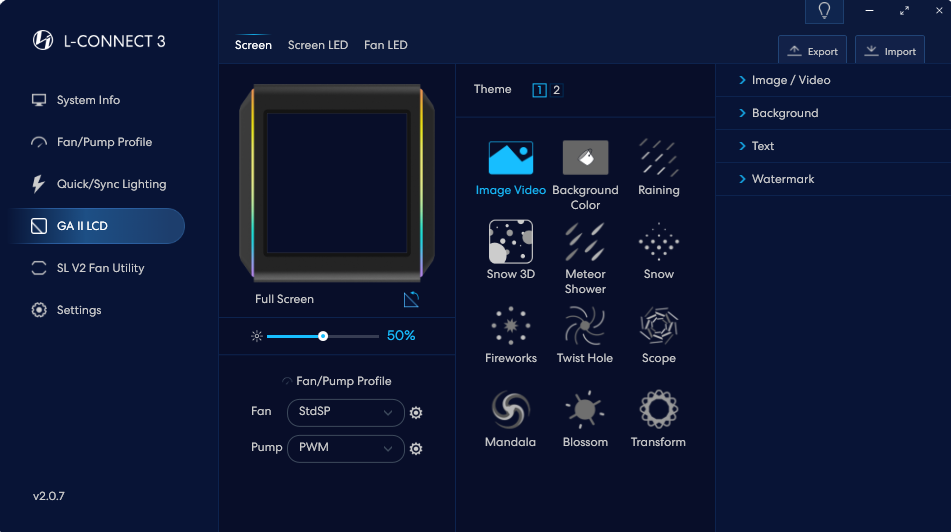Click the Full Screen label

284,299
